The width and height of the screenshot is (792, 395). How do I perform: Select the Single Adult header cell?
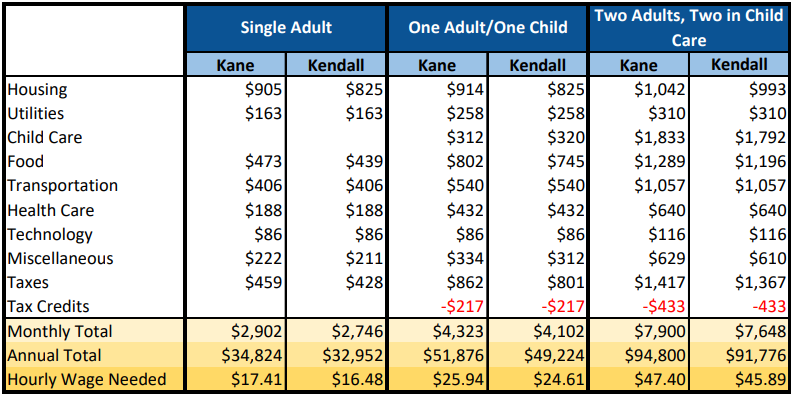[x=286, y=28]
